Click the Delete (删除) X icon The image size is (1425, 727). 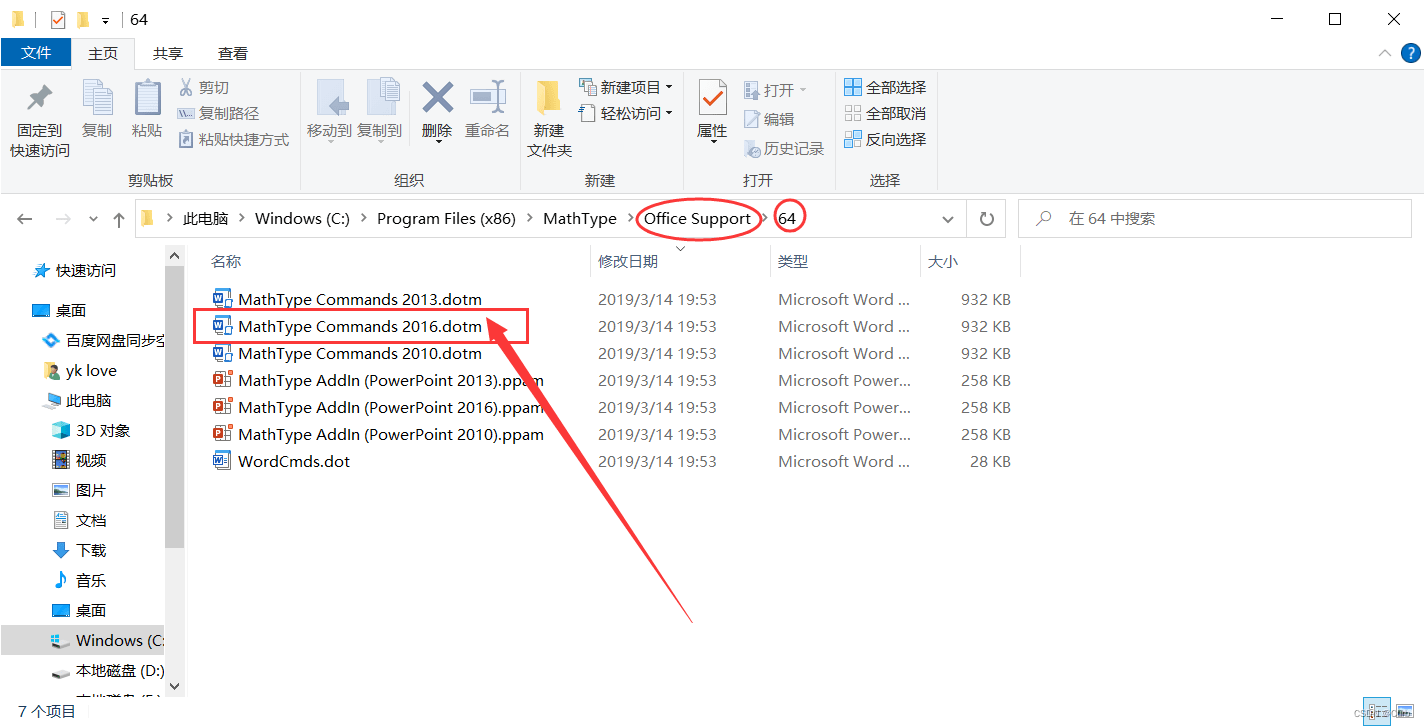437,98
